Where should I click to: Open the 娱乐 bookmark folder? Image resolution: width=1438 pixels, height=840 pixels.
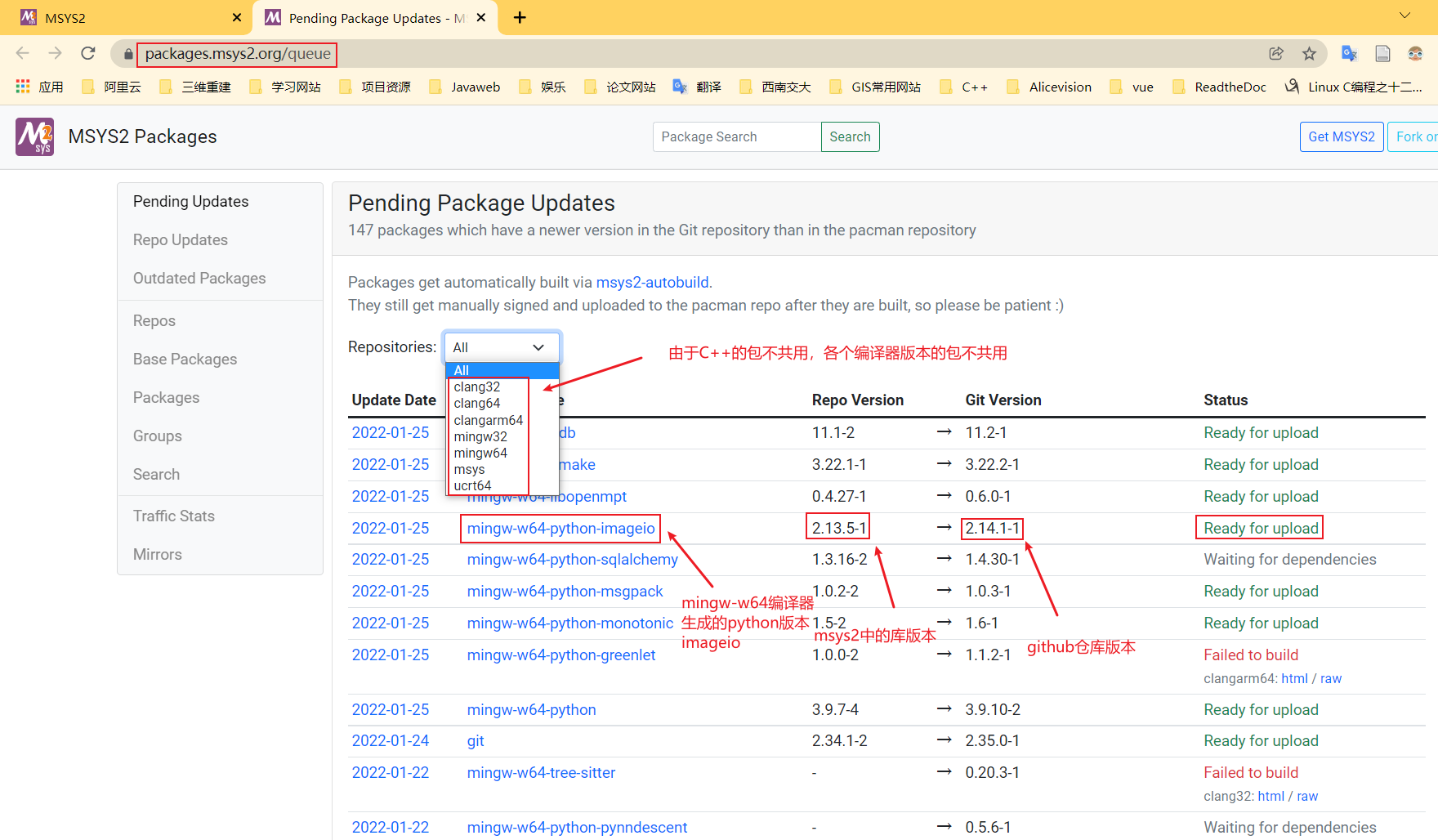pyautogui.click(x=543, y=87)
